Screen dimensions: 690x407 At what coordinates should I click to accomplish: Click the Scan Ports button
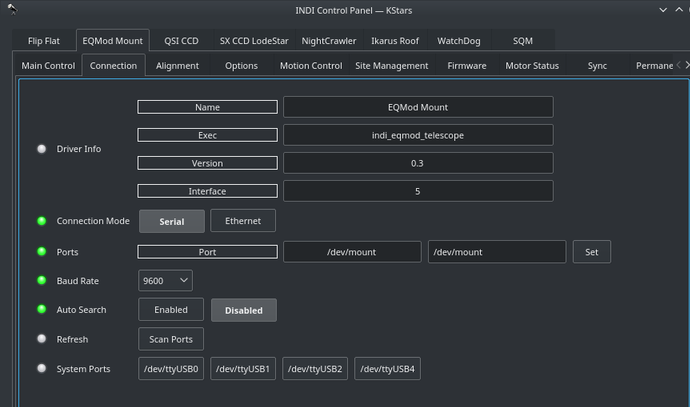(171, 339)
